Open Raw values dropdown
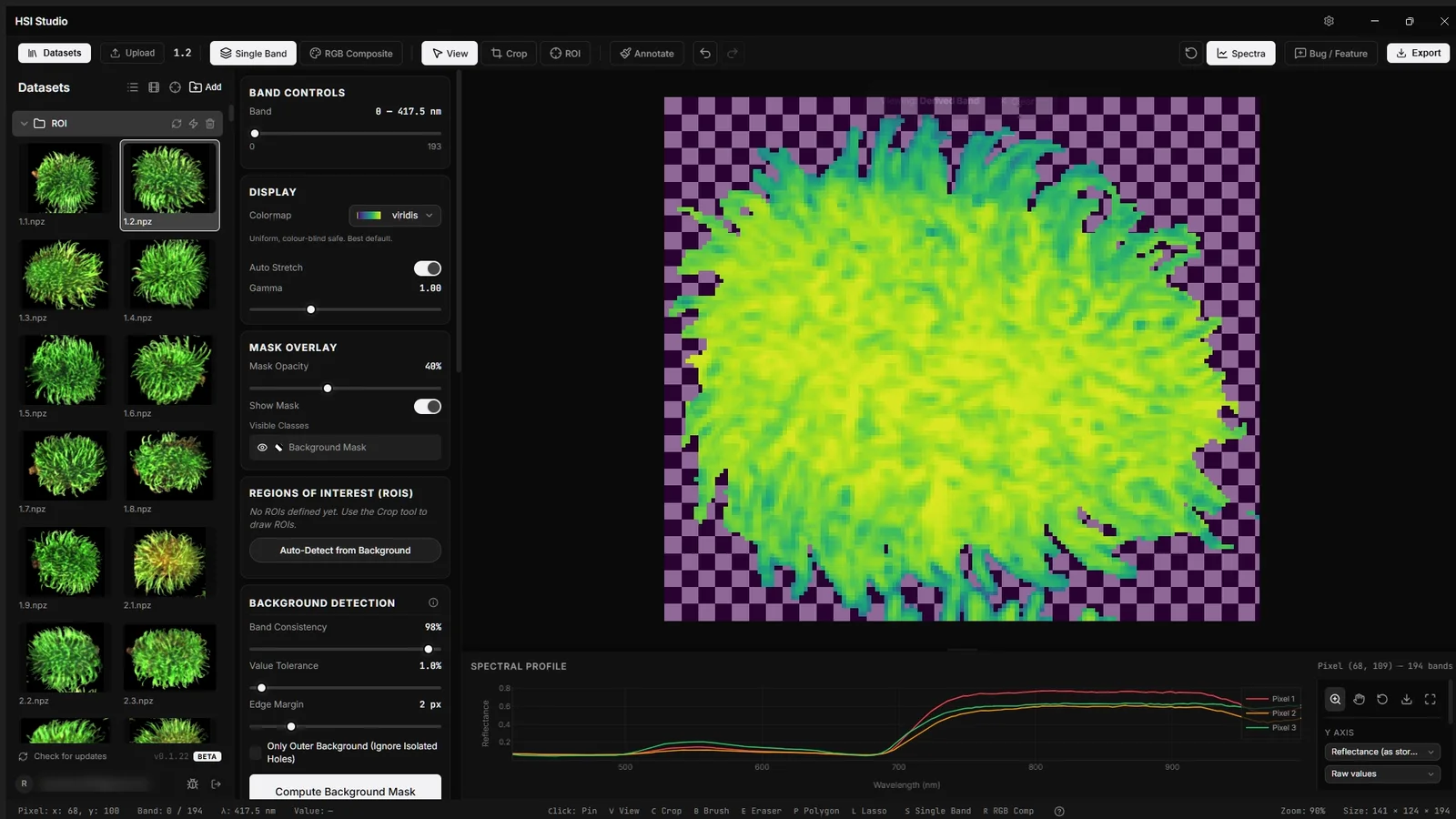1456x819 pixels. (x=1382, y=774)
